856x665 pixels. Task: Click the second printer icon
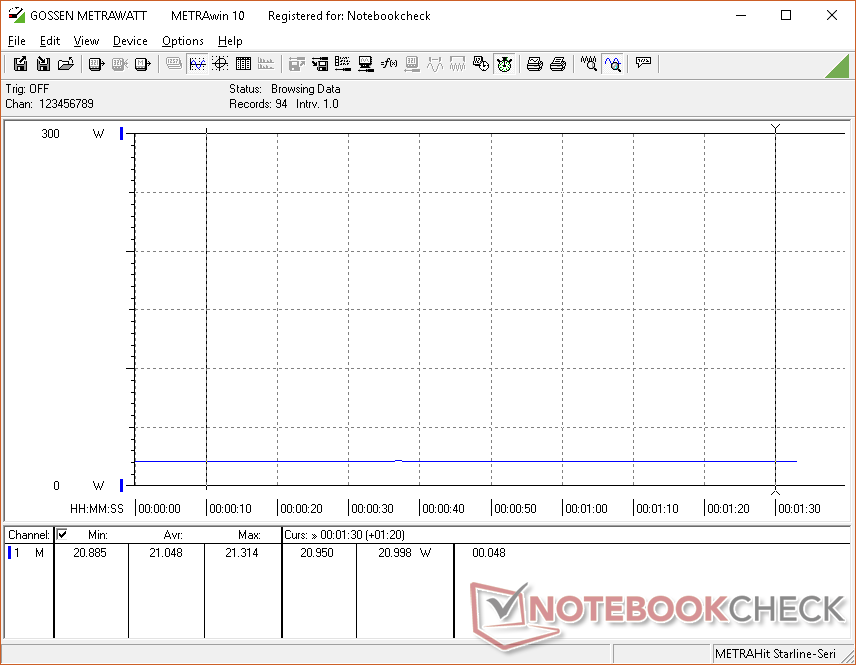(557, 64)
